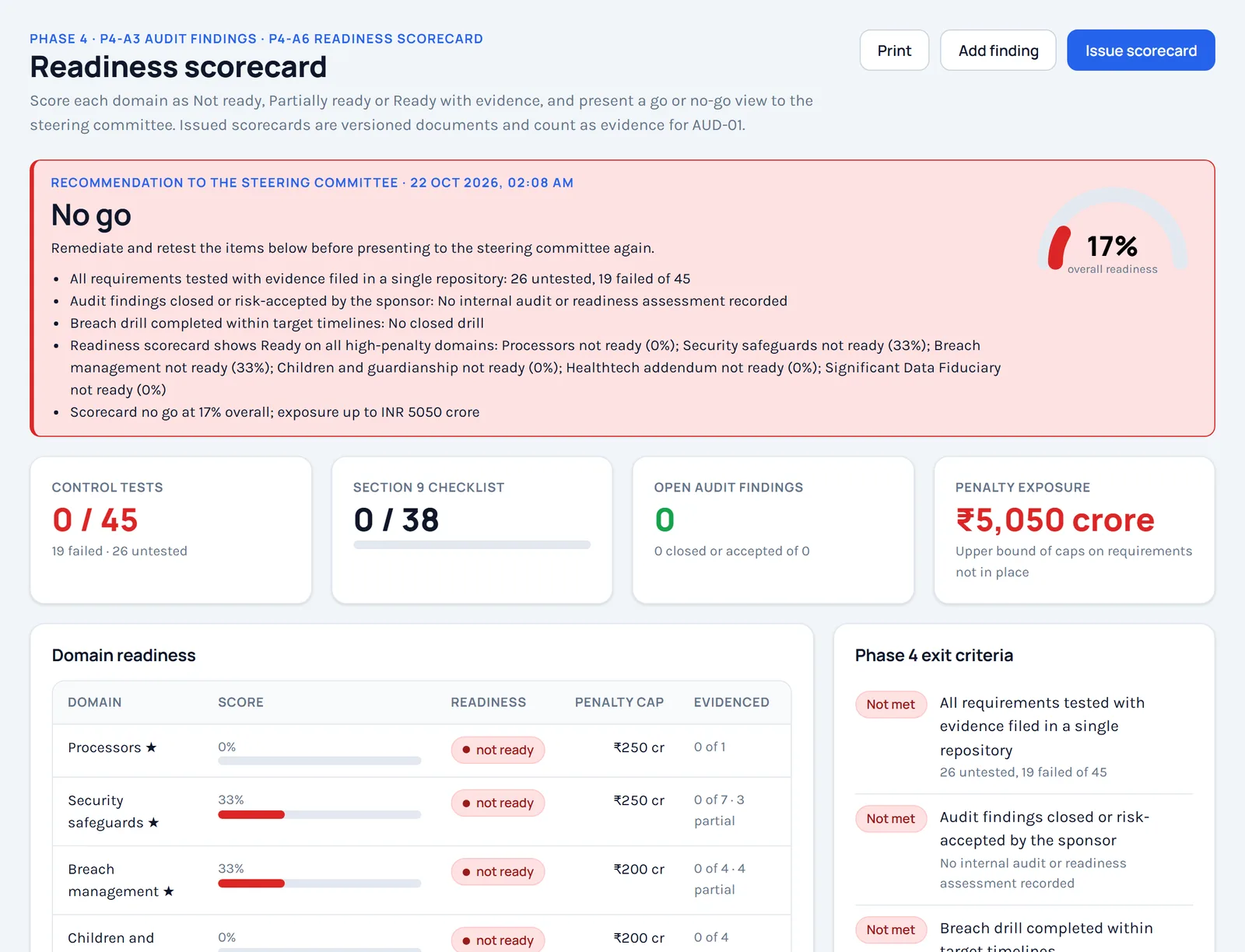
Task: Select the ₹250 cr cap in Processors row
Action: pos(639,747)
